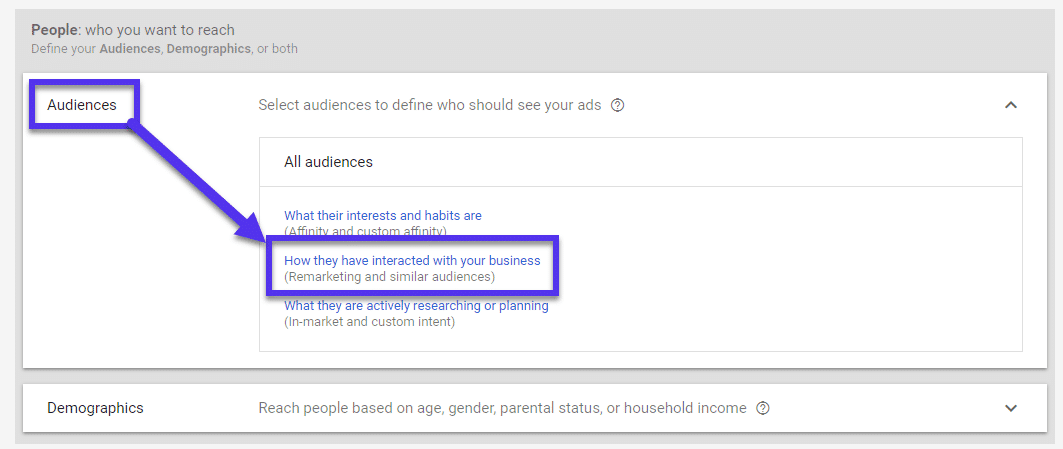Image resolution: width=1063 pixels, height=449 pixels.
Task: Click the help icon beside the Demographics description
Action: (763, 408)
